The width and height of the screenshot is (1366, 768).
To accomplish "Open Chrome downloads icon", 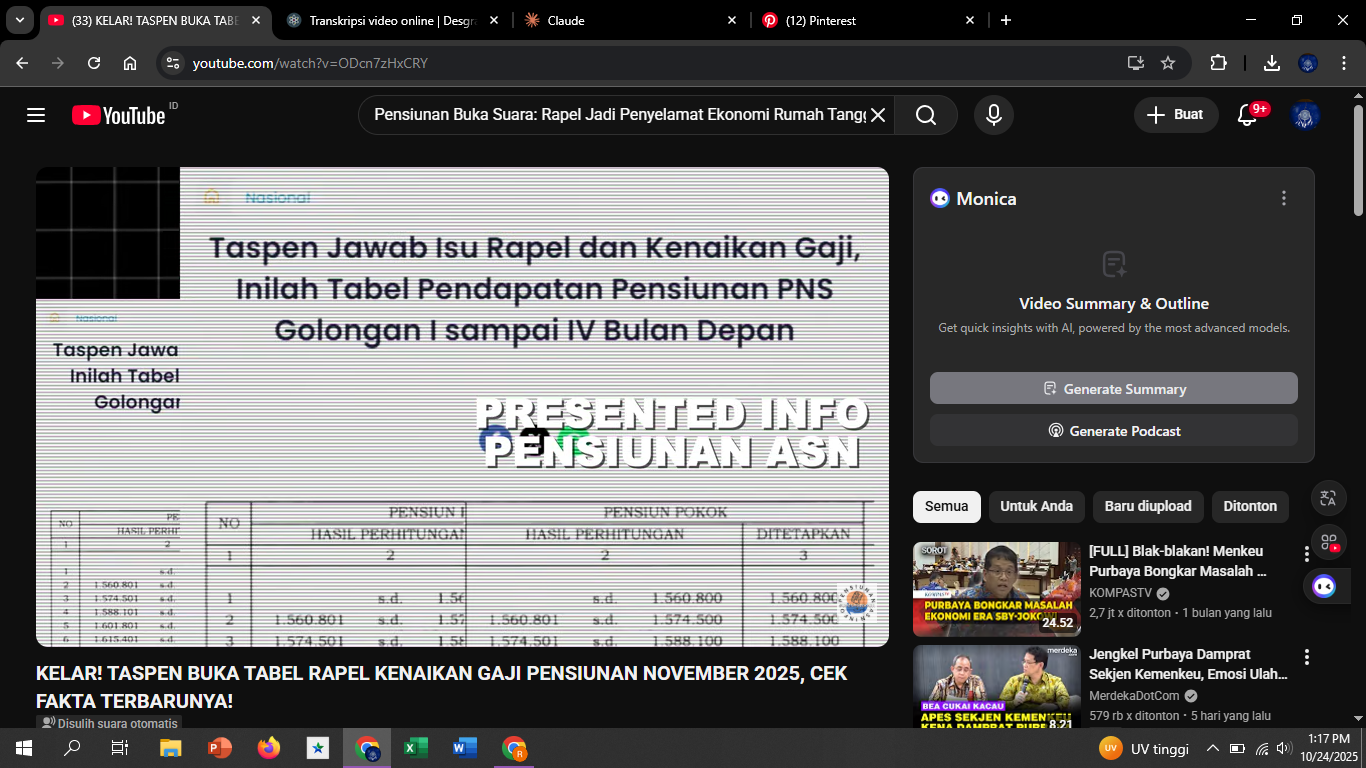I will [1272, 63].
